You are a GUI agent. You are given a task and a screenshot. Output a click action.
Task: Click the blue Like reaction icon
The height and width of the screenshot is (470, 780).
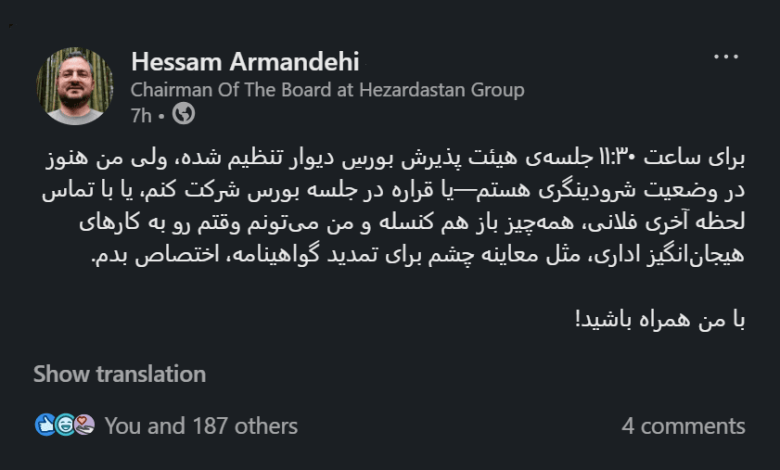45,425
